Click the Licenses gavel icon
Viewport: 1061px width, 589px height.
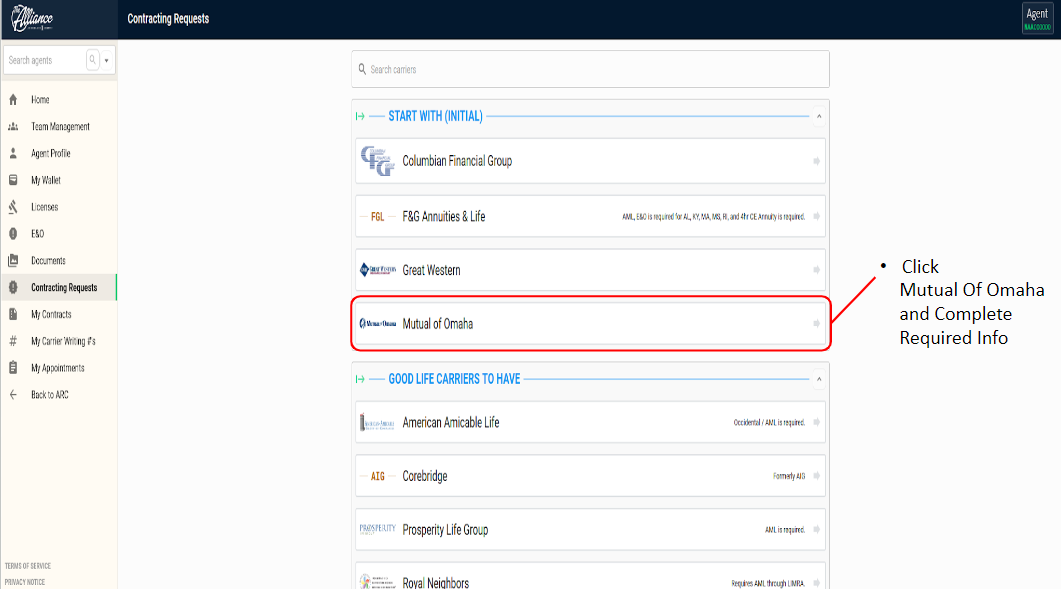(x=13, y=207)
